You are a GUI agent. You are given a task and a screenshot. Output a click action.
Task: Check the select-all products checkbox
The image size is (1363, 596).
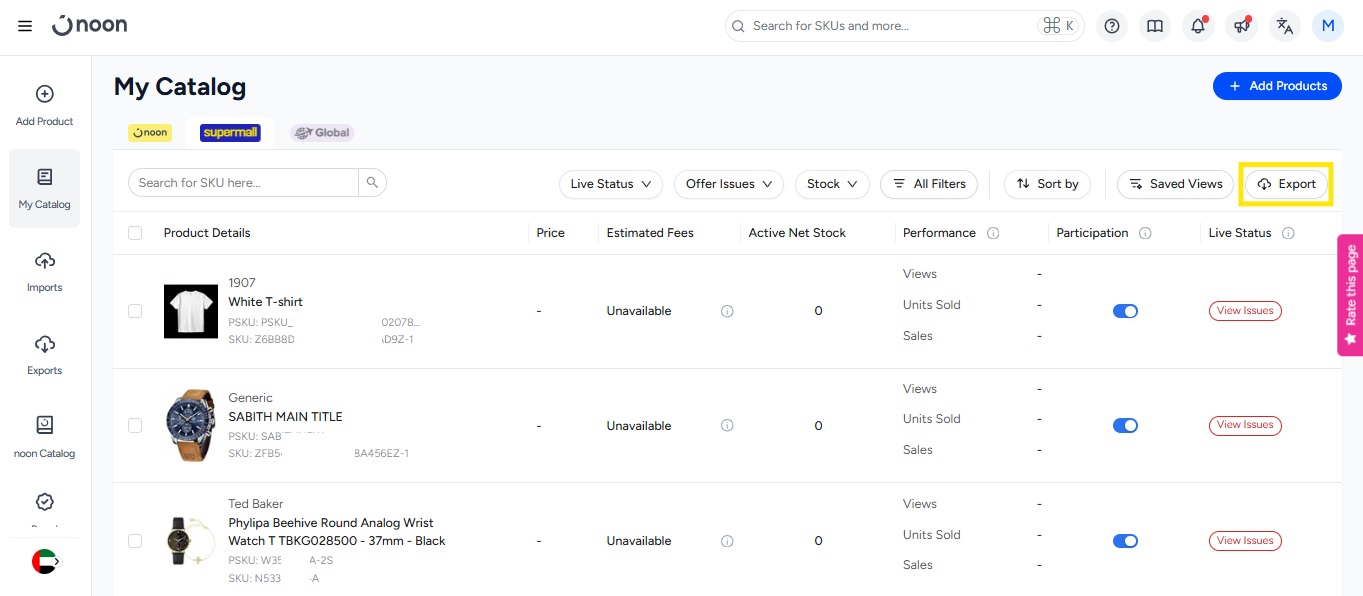tap(135, 233)
